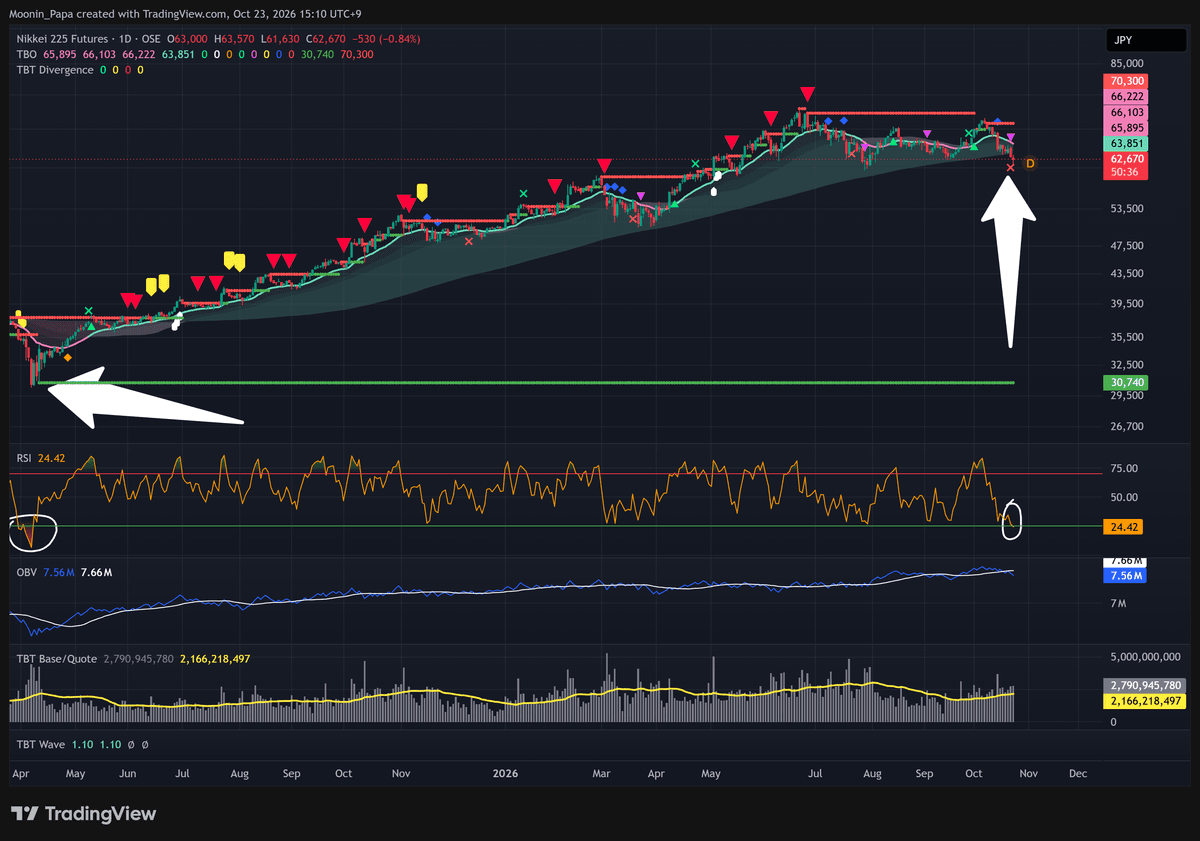
Task: Click the Mar label on the time axis
Action: tap(602, 773)
